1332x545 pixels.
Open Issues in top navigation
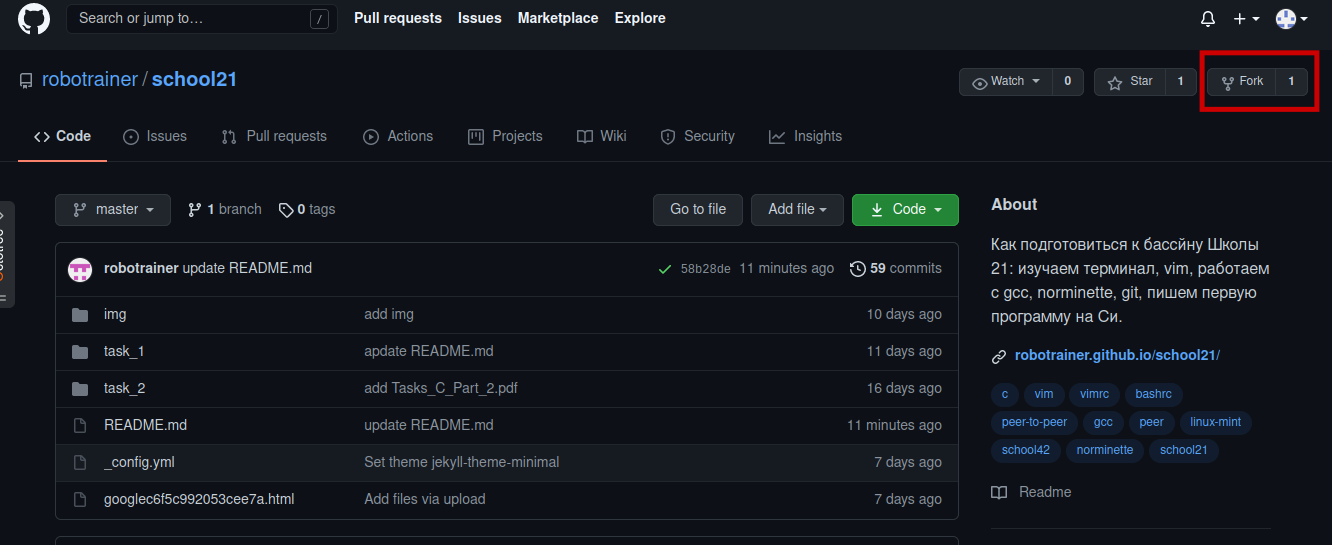coord(480,18)
